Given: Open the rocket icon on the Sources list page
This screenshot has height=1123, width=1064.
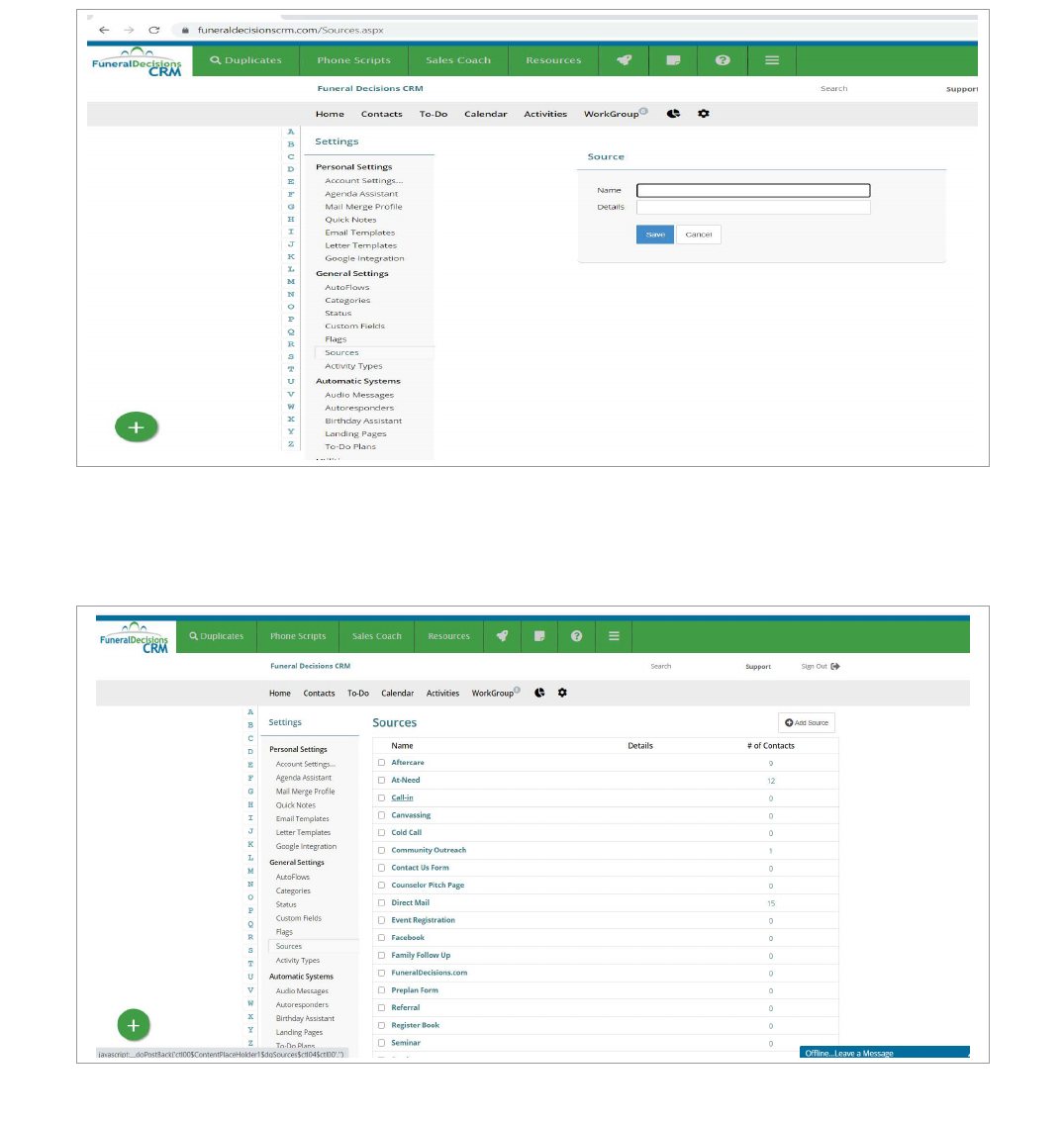Looking at the screenshot, I should (502, 636).
